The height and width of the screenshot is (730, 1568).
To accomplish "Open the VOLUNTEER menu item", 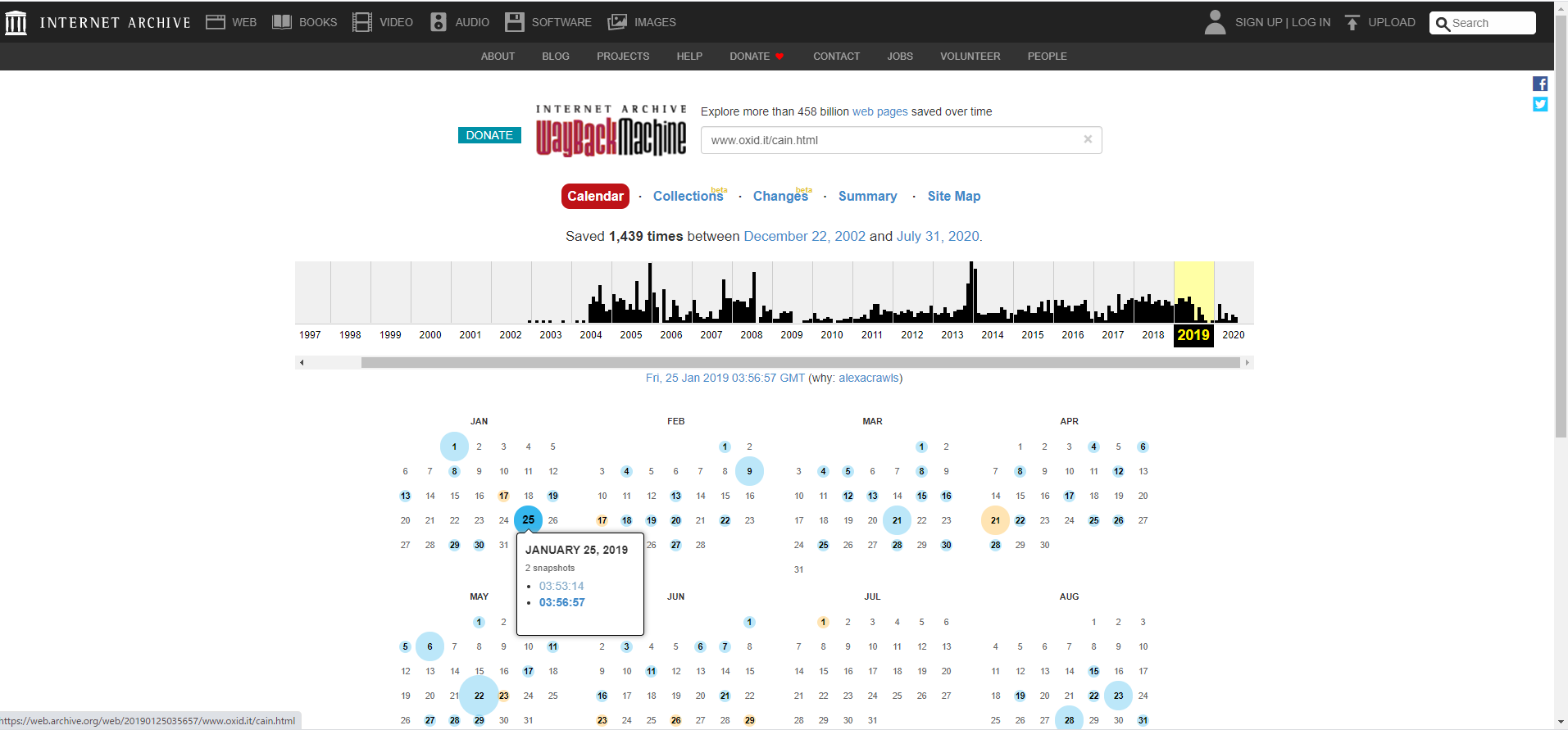I will [970, 57].
